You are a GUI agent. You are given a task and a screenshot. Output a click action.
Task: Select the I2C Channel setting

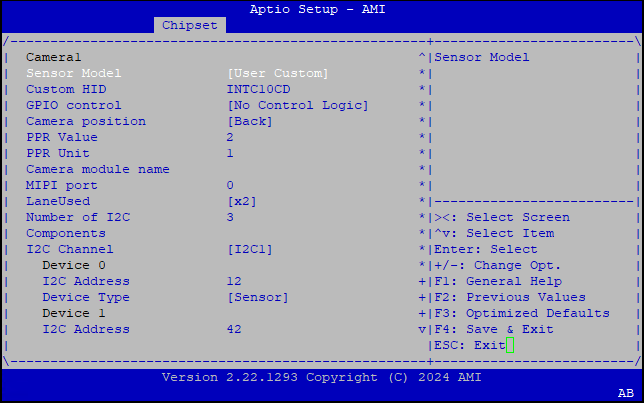(70, 249)
